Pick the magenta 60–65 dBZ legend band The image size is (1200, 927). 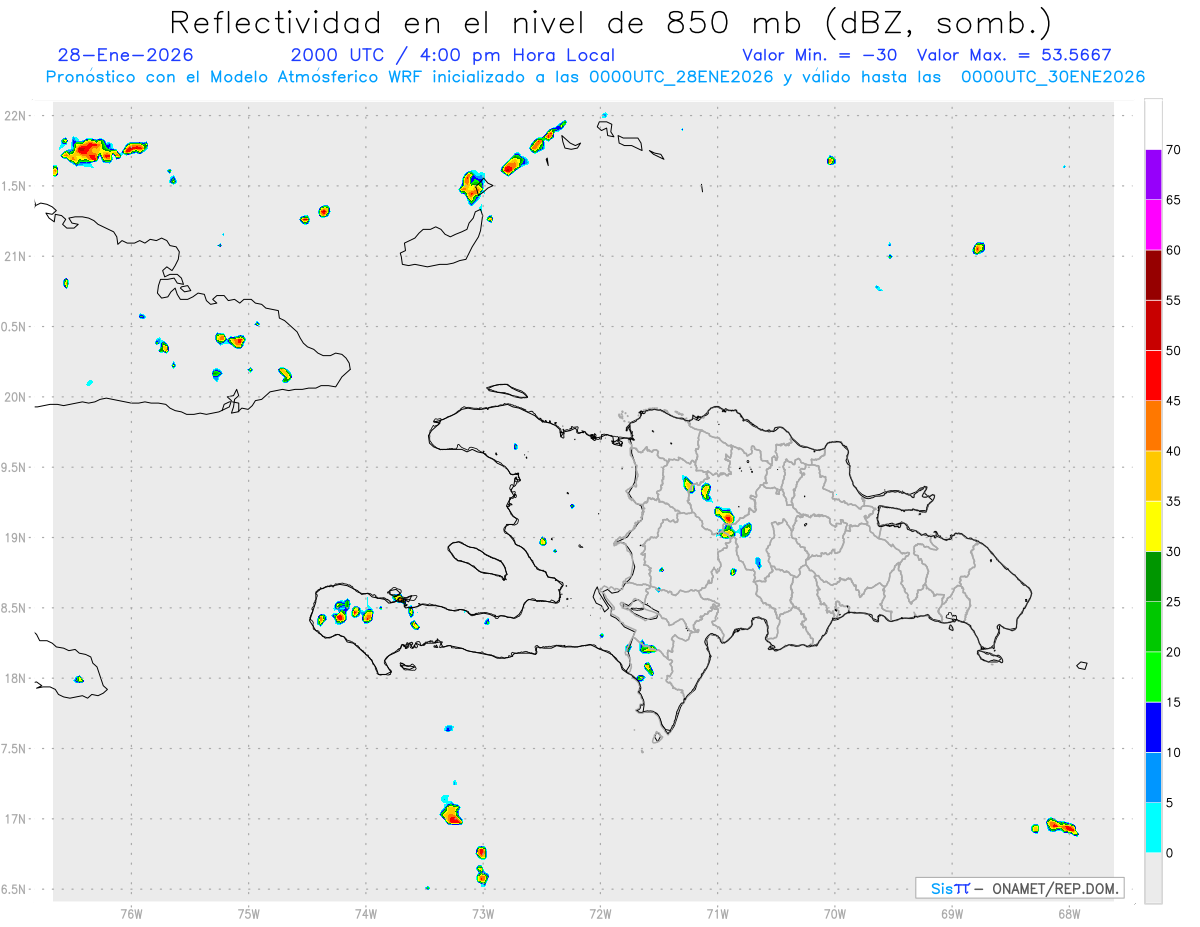pyautogui.click(x=1153, y=225)
